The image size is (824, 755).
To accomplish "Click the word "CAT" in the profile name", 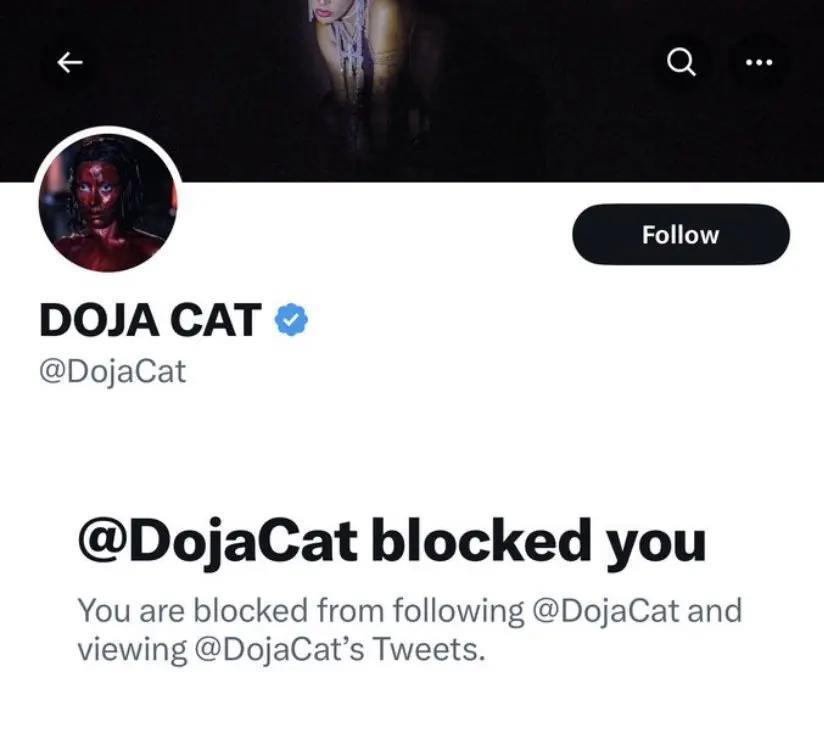I will click(212, 320).
